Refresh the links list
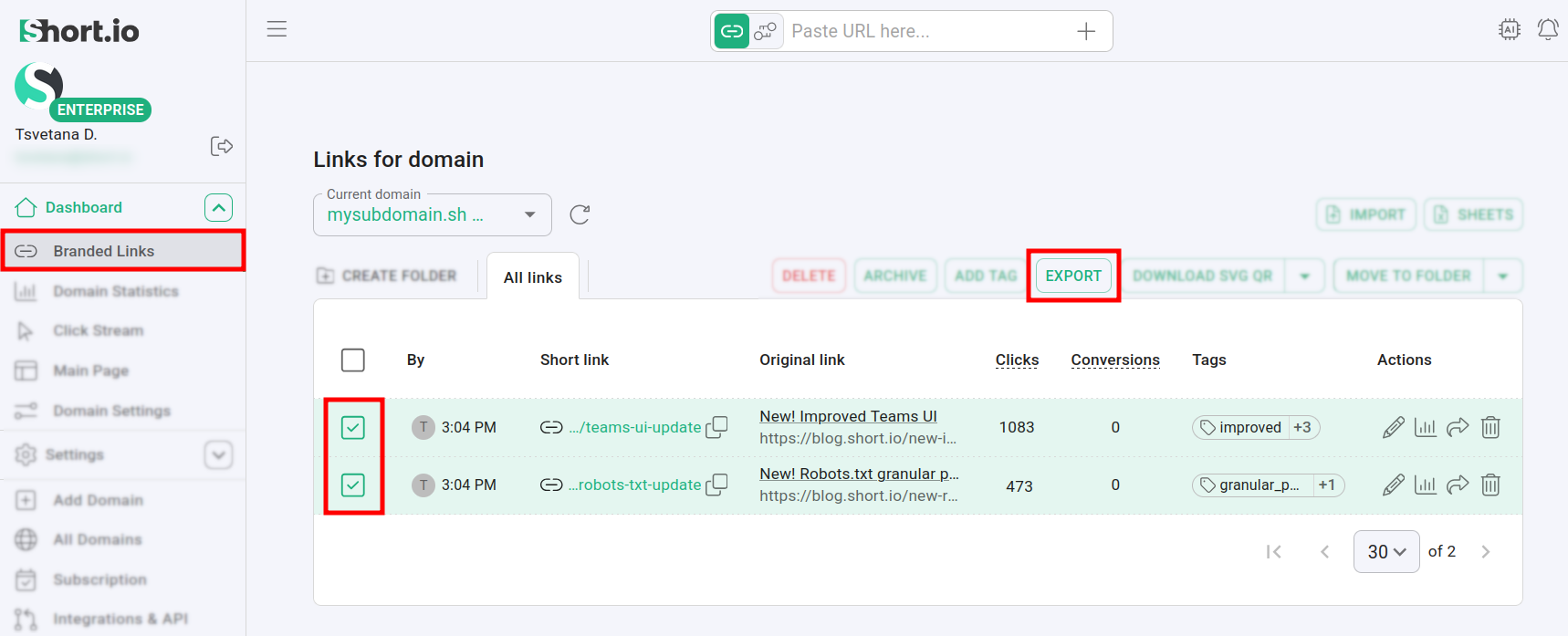Viewport: 1568px width, 636px height. pos(580,214)
